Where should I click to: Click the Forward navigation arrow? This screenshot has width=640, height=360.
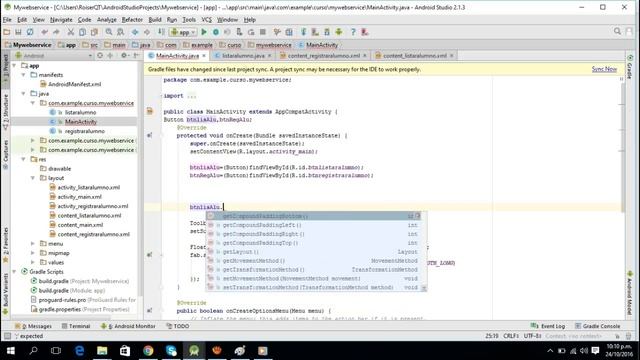point(147,32)
